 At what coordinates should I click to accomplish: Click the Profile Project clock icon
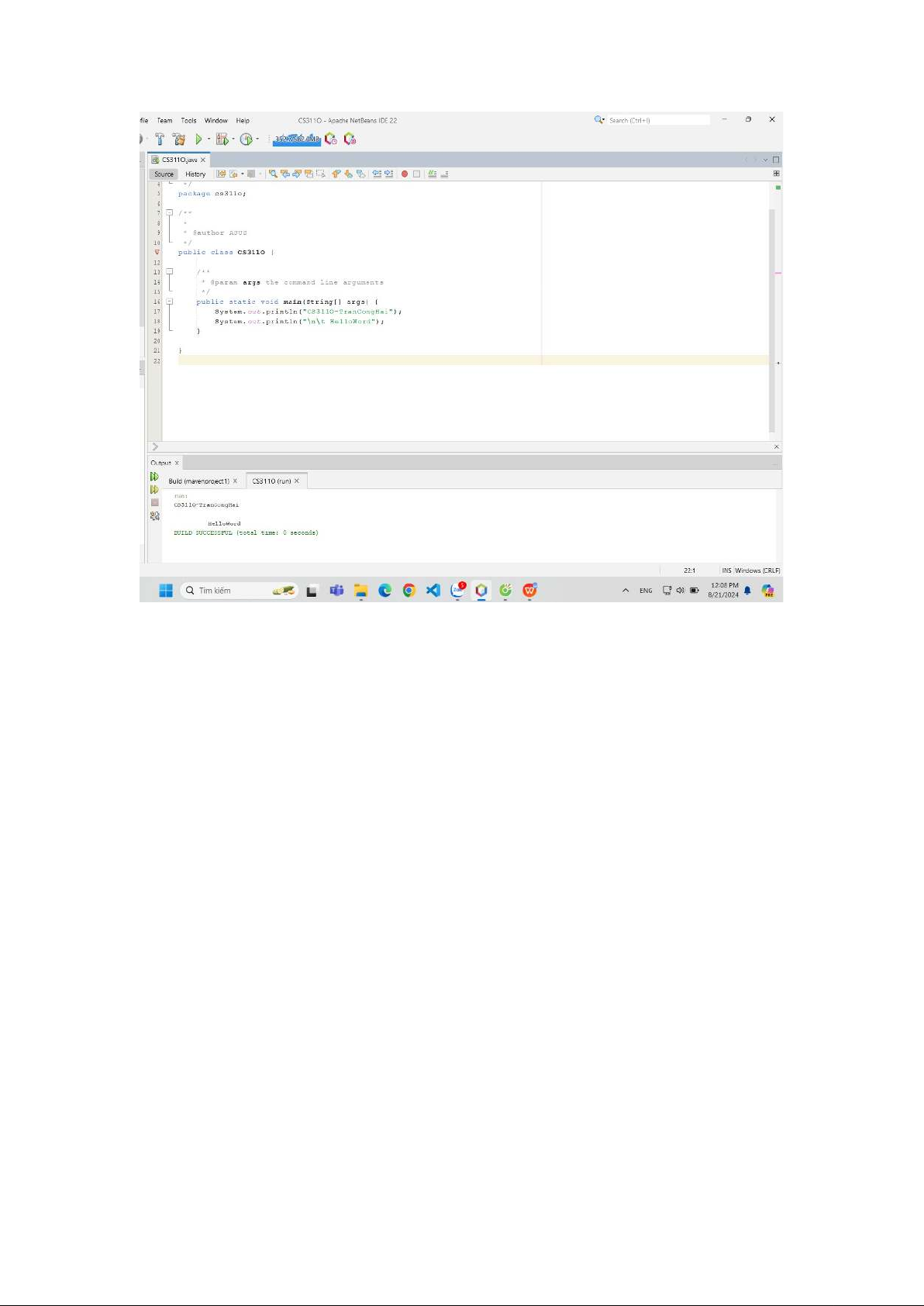246,140
